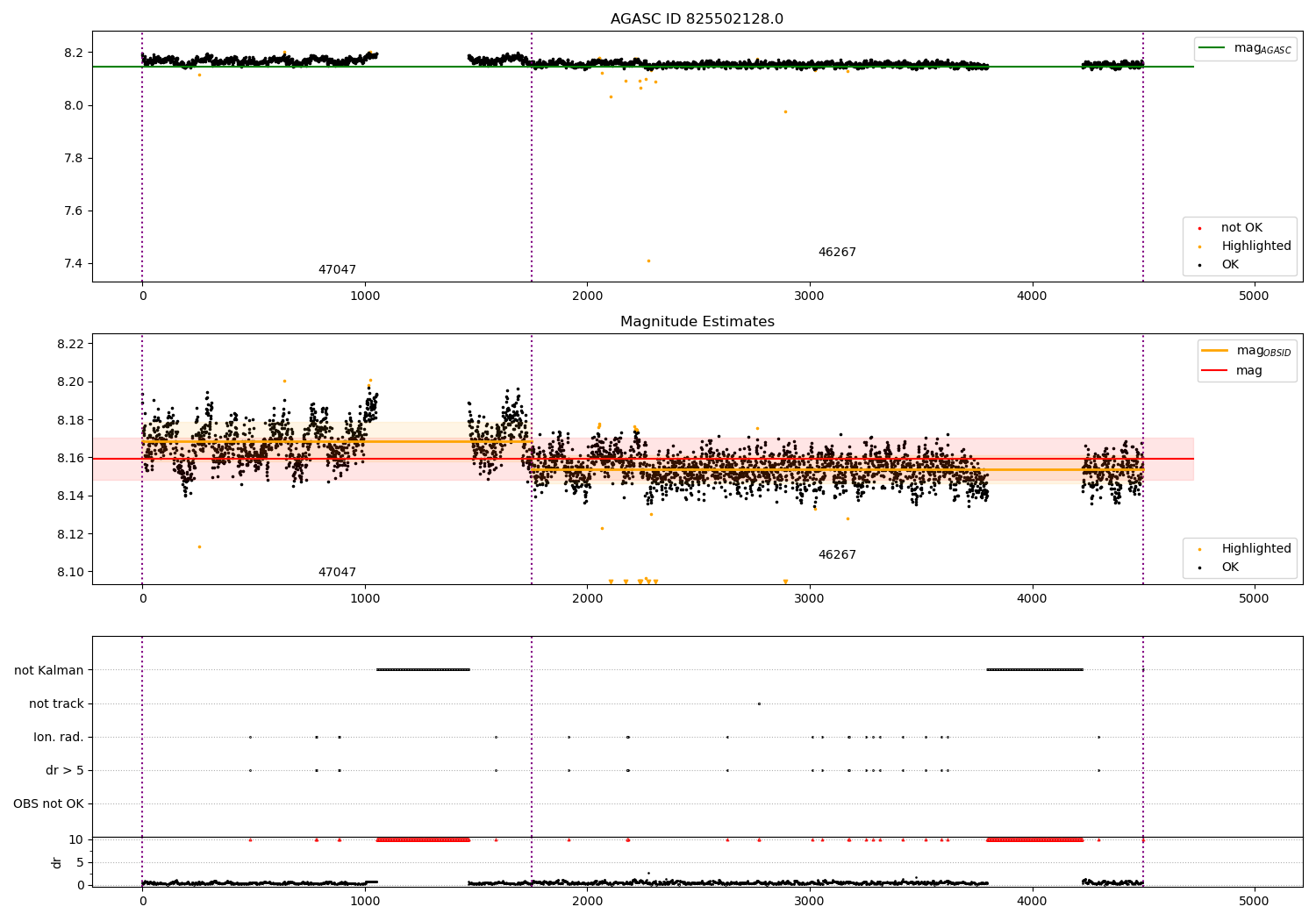
Task: Select the mag AGASC legend entry
Action: coord(1246,48)
